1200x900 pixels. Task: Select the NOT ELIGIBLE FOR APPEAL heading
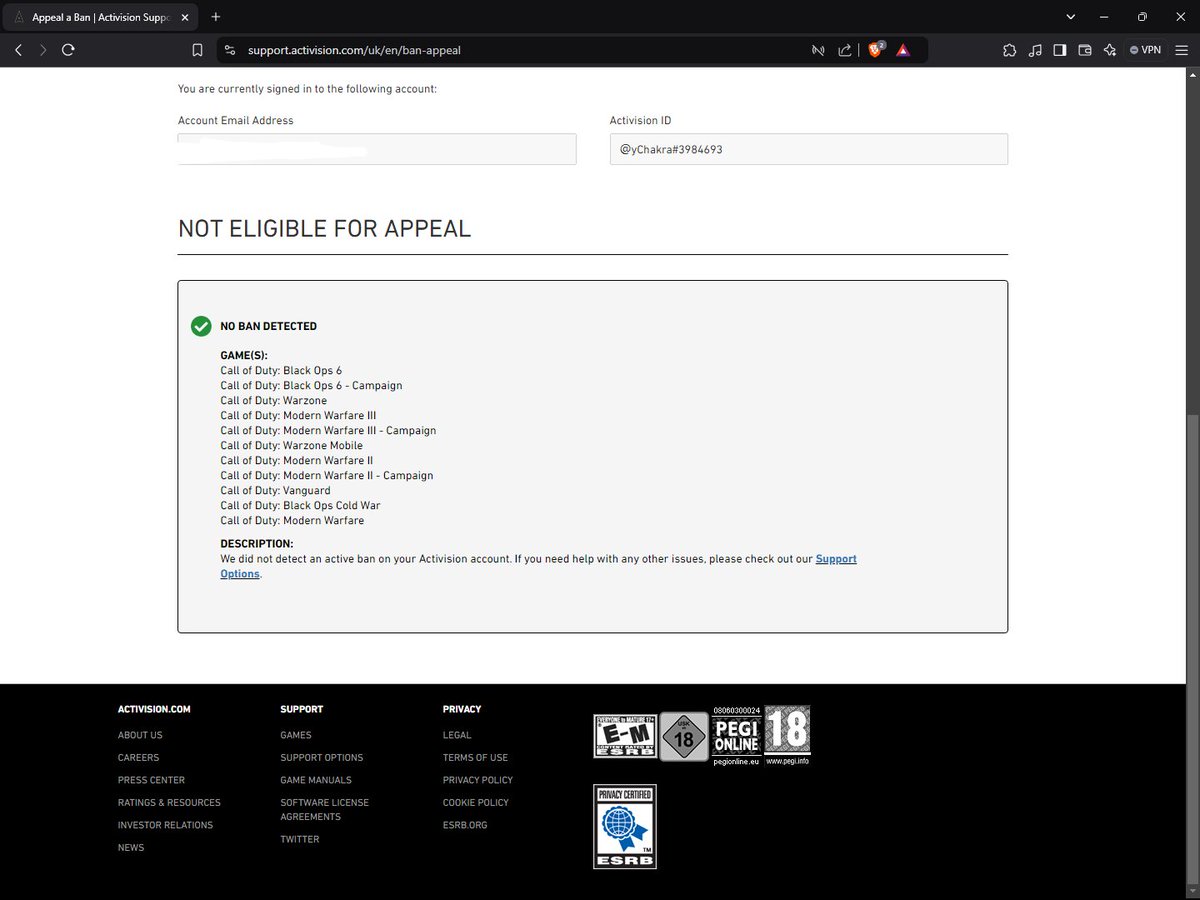click(x=324, y=228)
